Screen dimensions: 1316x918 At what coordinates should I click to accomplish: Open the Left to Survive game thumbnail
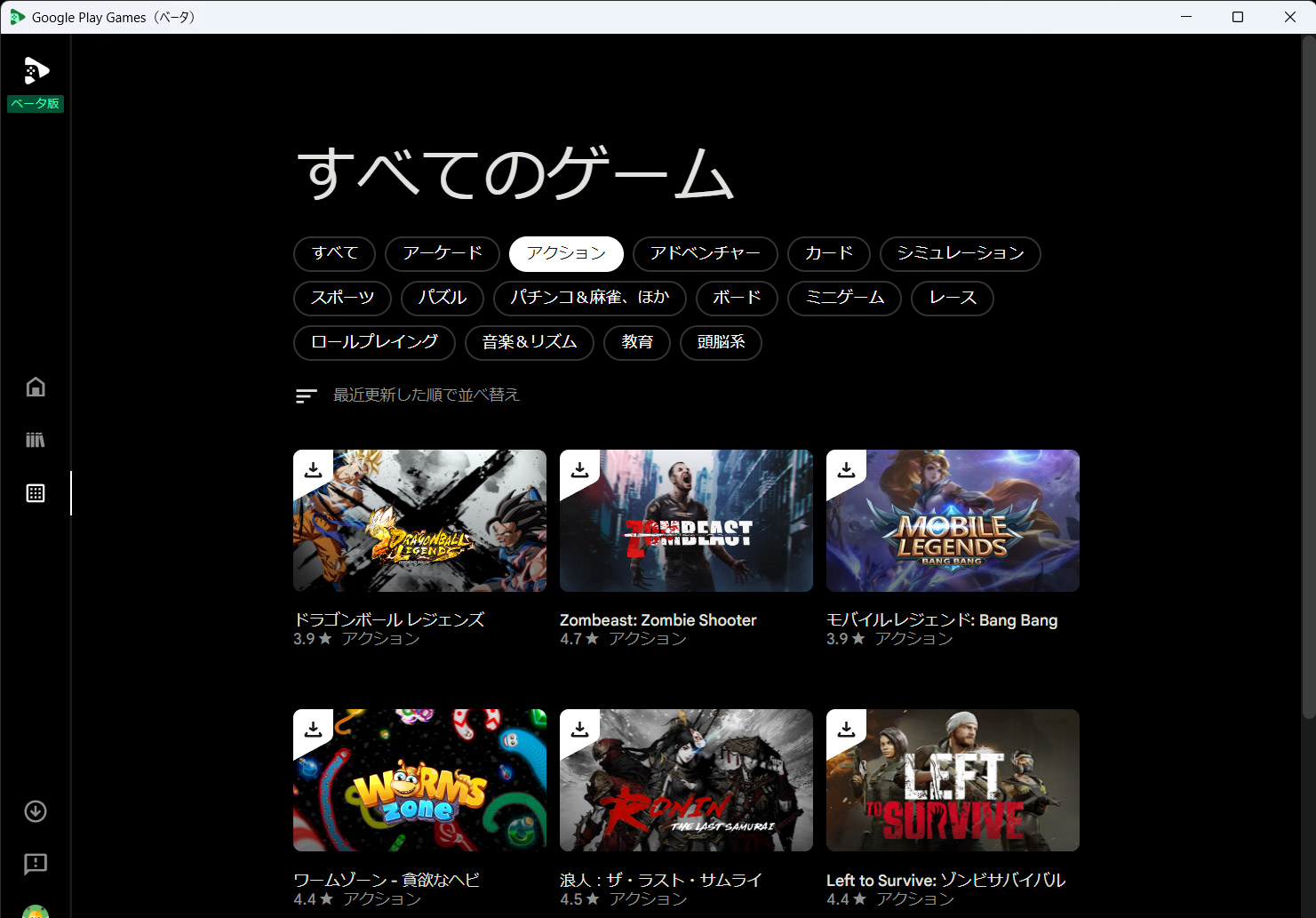coord(953,780)
